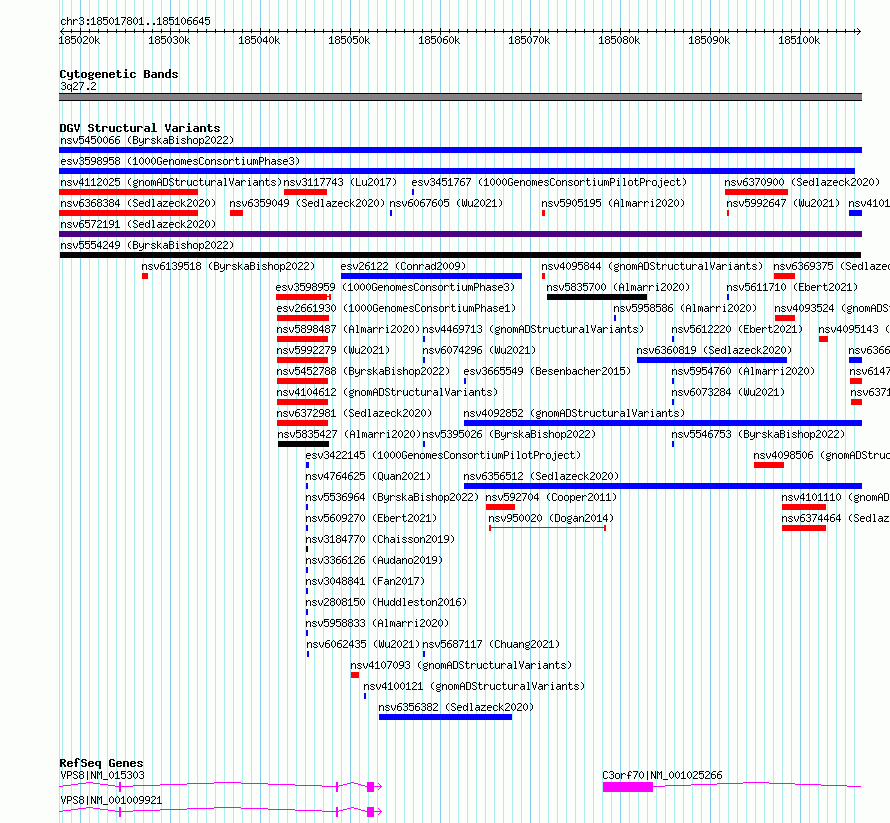Click the nsv3117743 (Lu2017) label
Screen dimensions: 890x823
340,182
